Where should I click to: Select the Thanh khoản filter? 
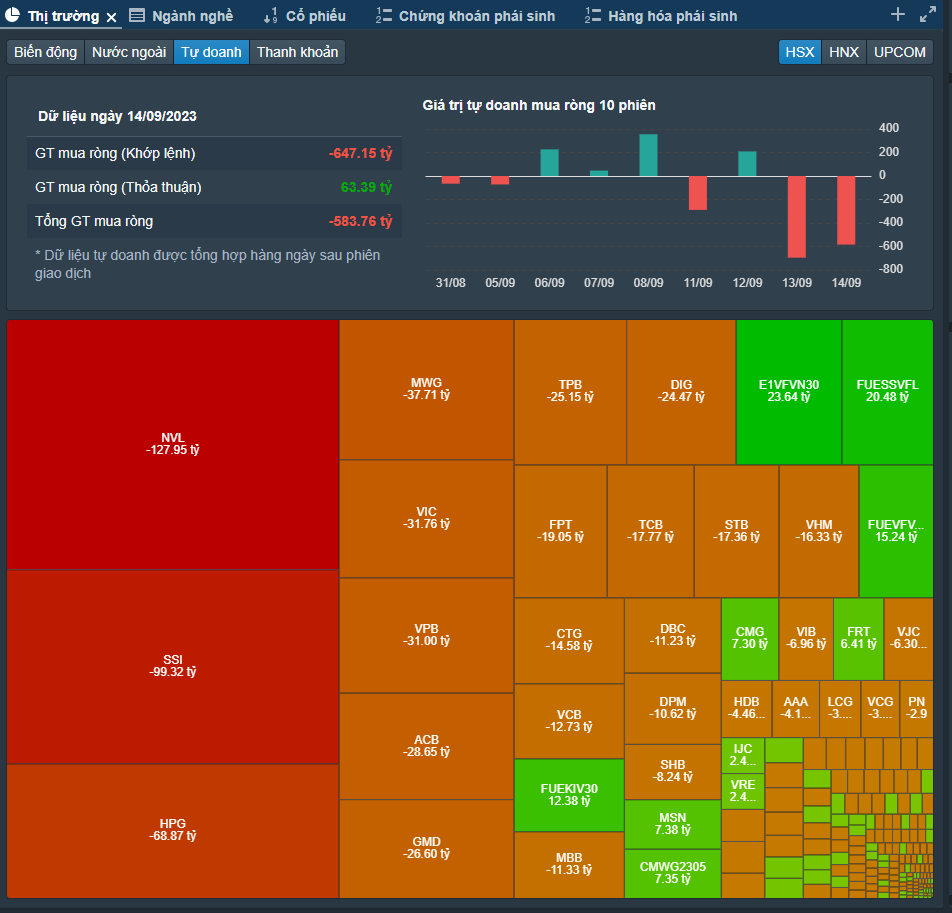pyautogui.click(x=298, y=52)
